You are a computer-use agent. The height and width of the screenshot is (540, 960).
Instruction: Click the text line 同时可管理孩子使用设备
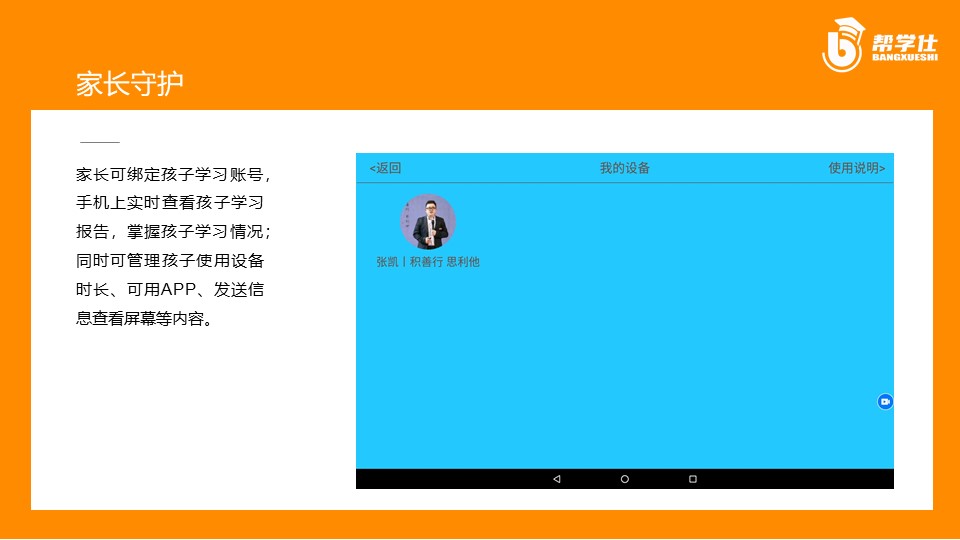tap(170, 261)
